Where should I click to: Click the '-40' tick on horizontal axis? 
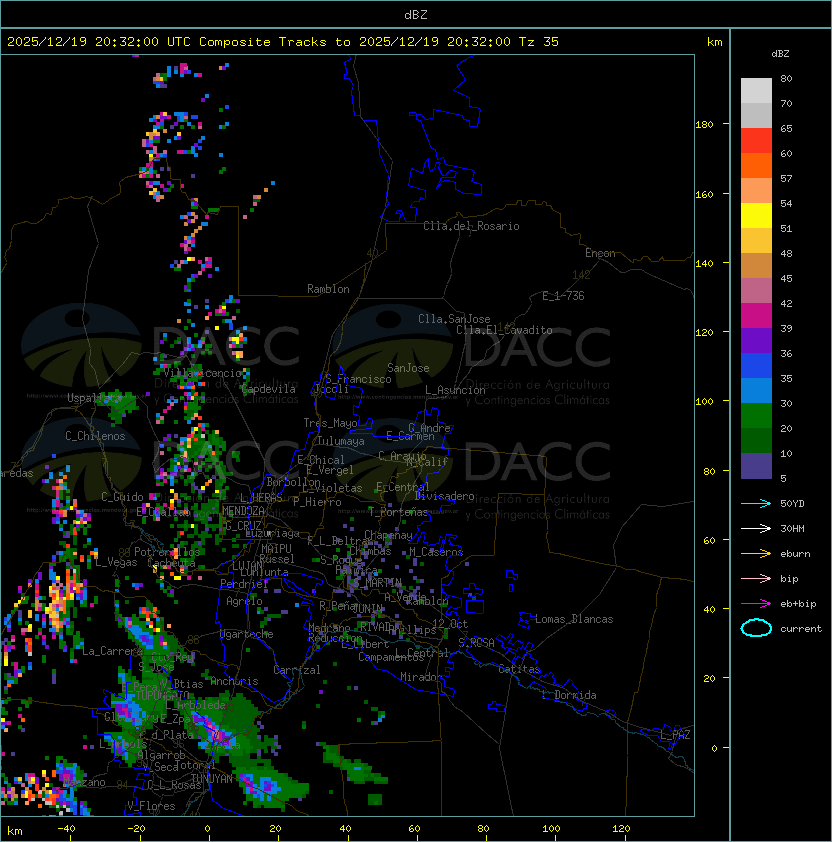click(x=66, y=829)
